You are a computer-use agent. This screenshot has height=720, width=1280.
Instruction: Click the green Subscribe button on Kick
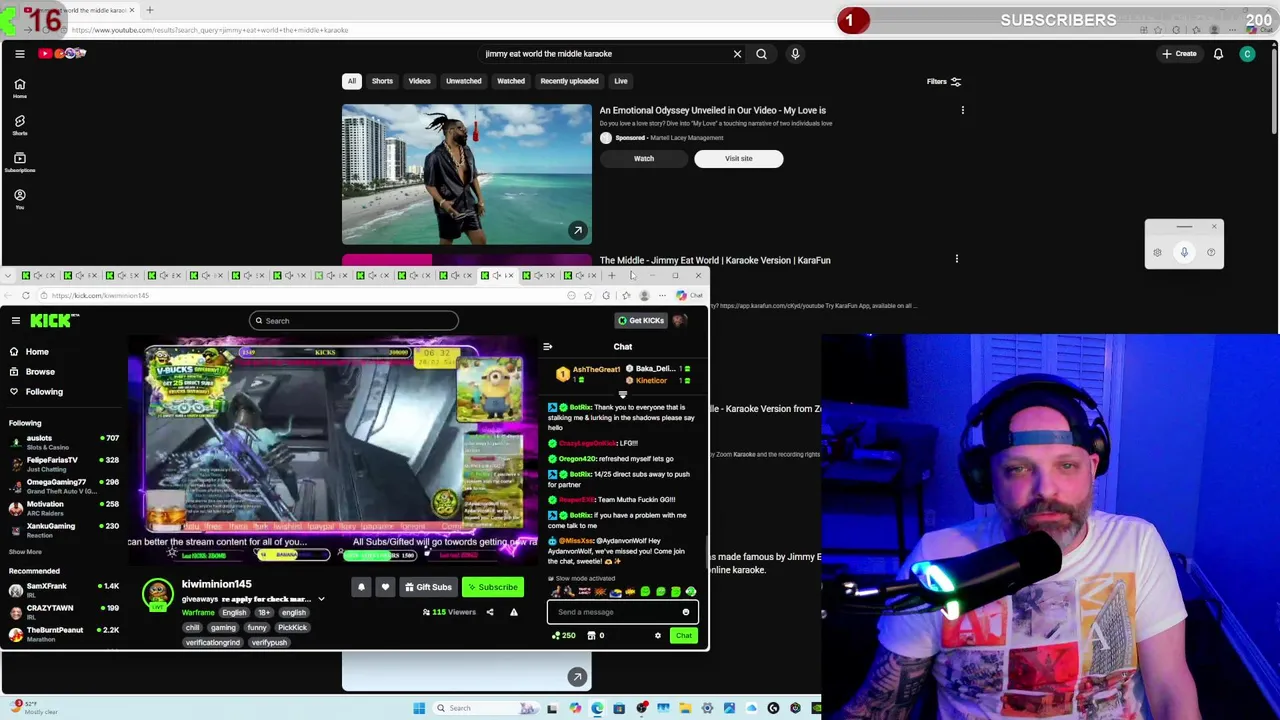click(x=493, y=587)
